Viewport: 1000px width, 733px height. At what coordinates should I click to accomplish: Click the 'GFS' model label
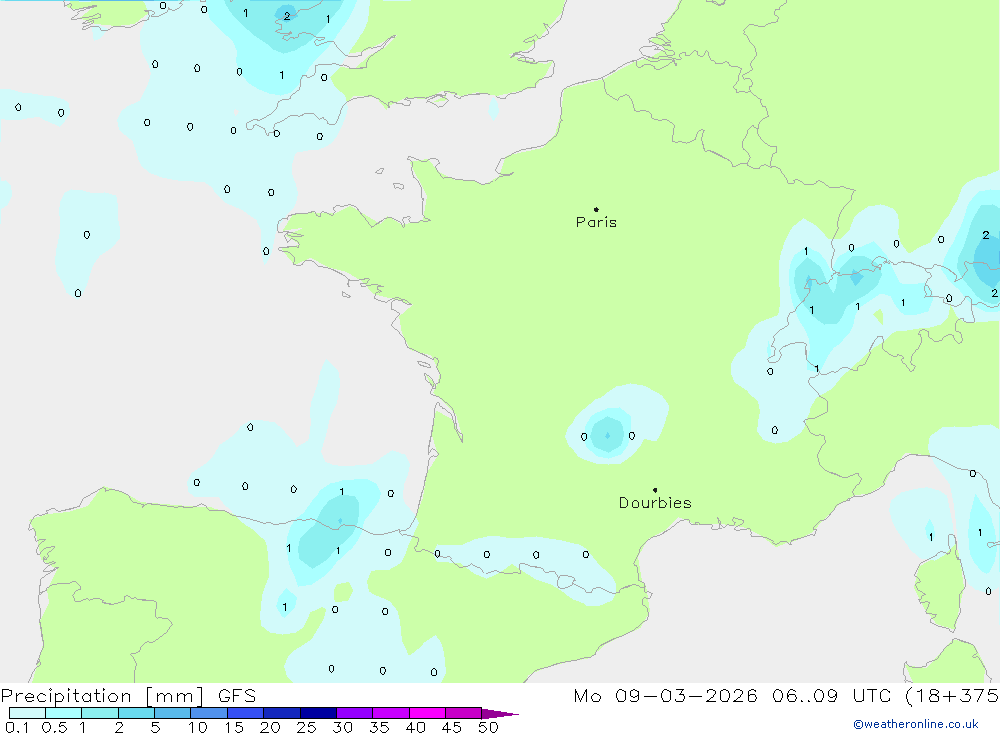point(237,696)
